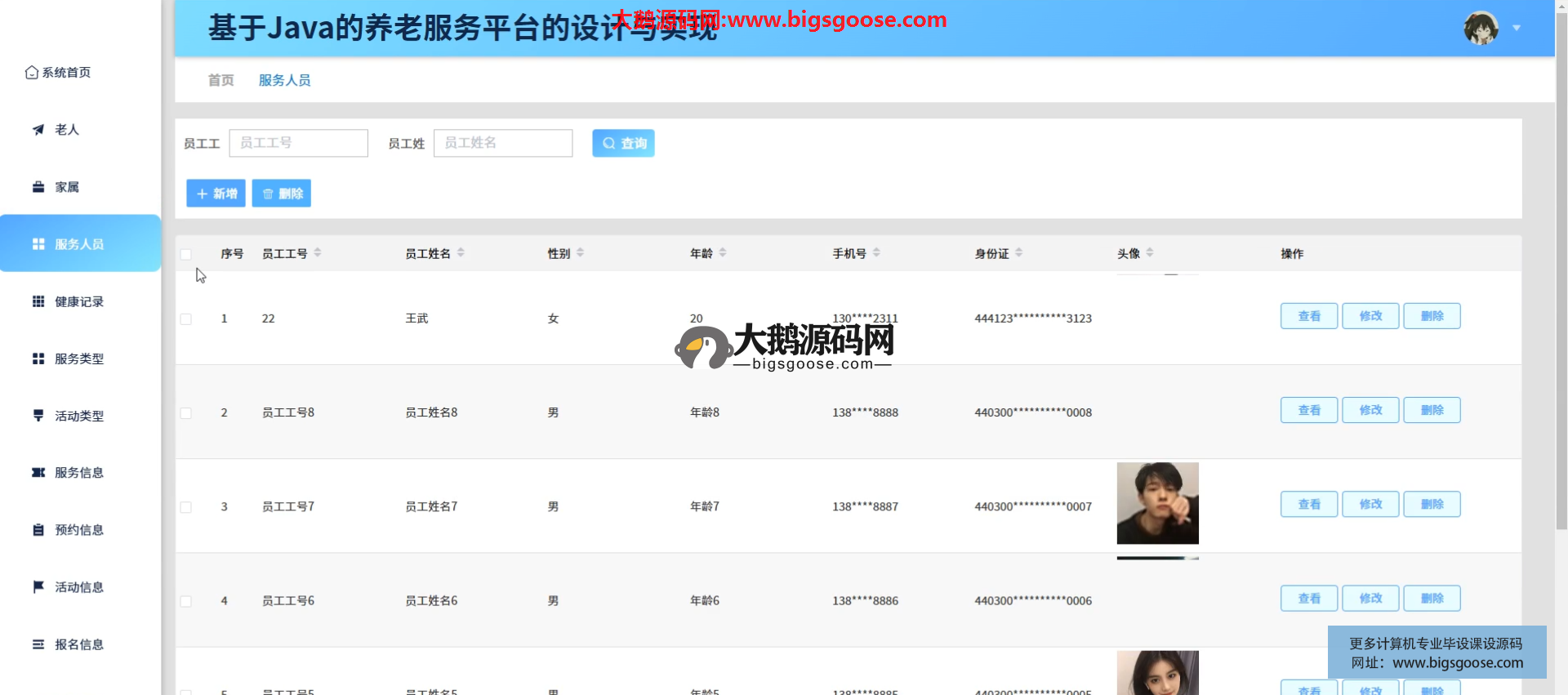Click the 新增 add button

pyautogui.click(x=216, y=194)
